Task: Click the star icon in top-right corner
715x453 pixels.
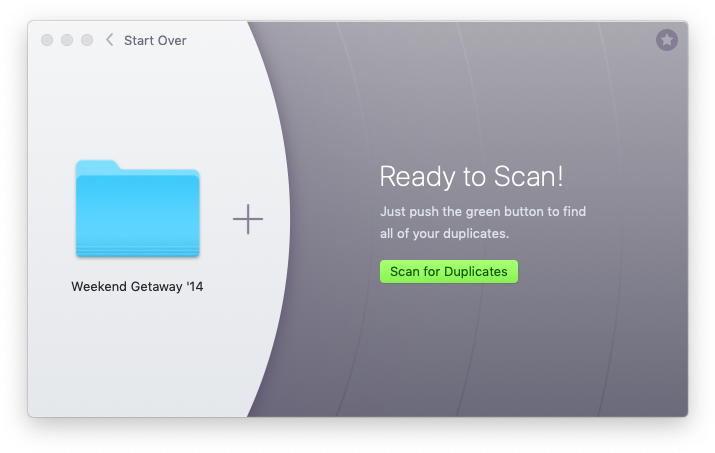Action: [667, 40]
